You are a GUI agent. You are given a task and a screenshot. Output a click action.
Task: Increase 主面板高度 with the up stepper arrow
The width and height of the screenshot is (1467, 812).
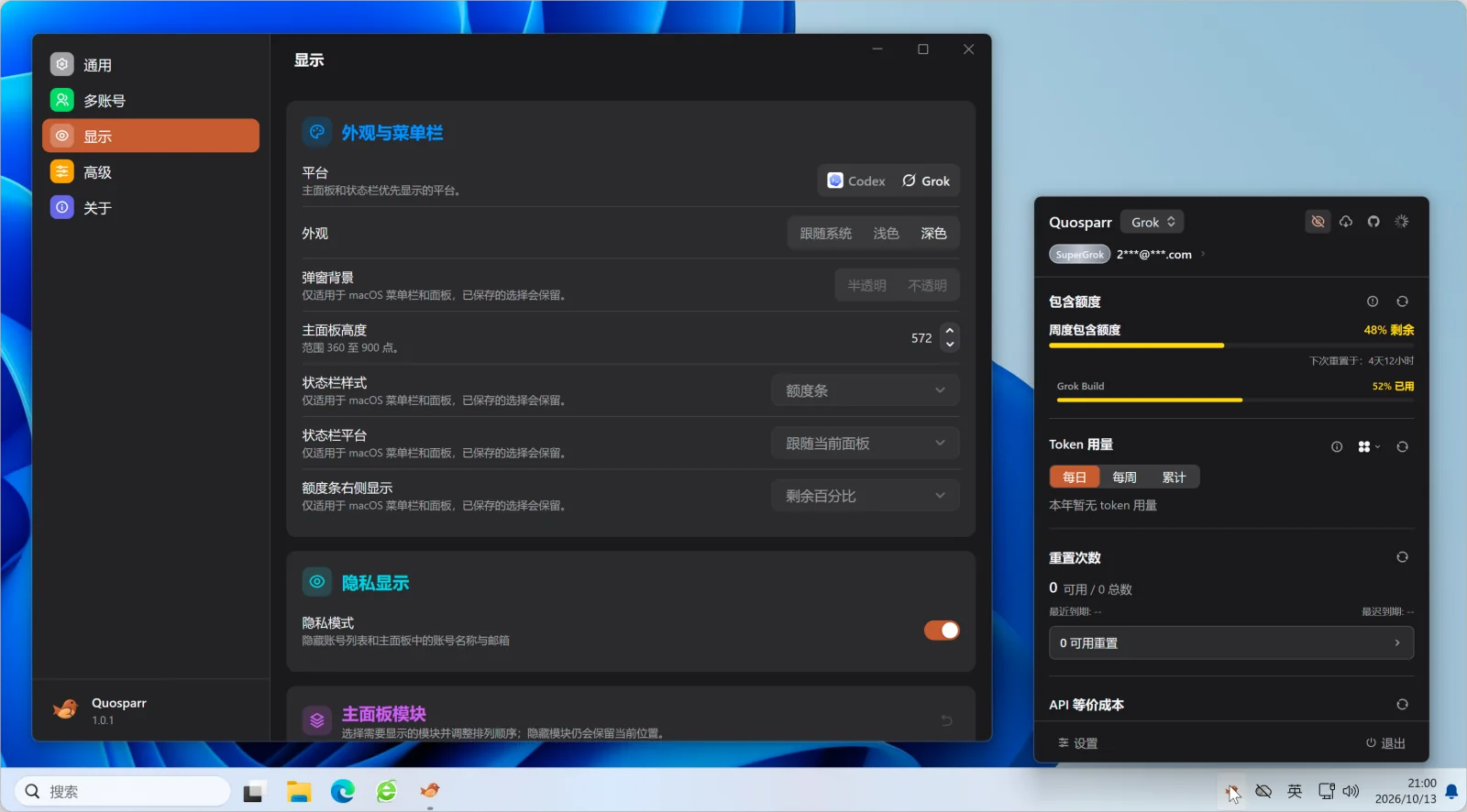click(x=950, y=331)
